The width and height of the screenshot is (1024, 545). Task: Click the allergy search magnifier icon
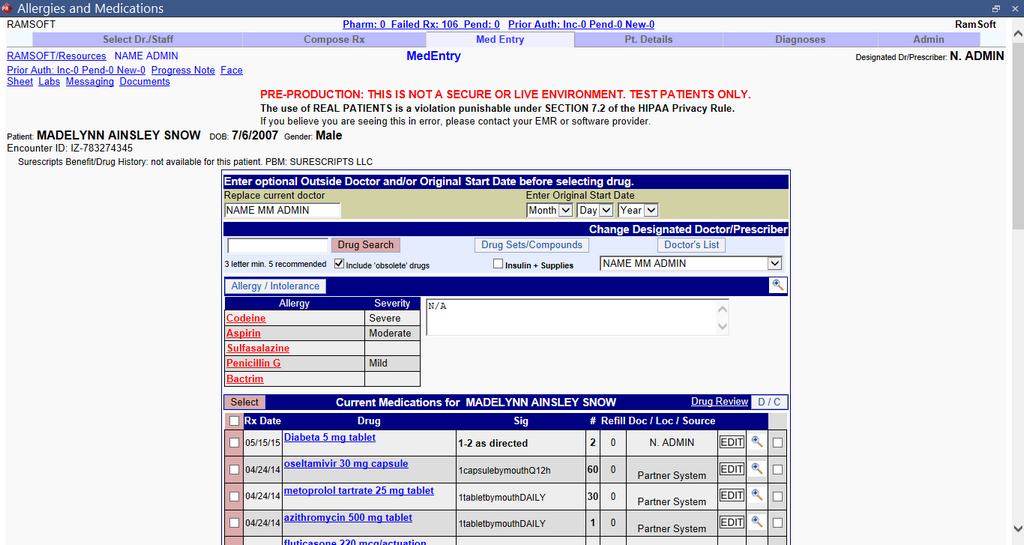pyautogui.click(x=778, y=286)
